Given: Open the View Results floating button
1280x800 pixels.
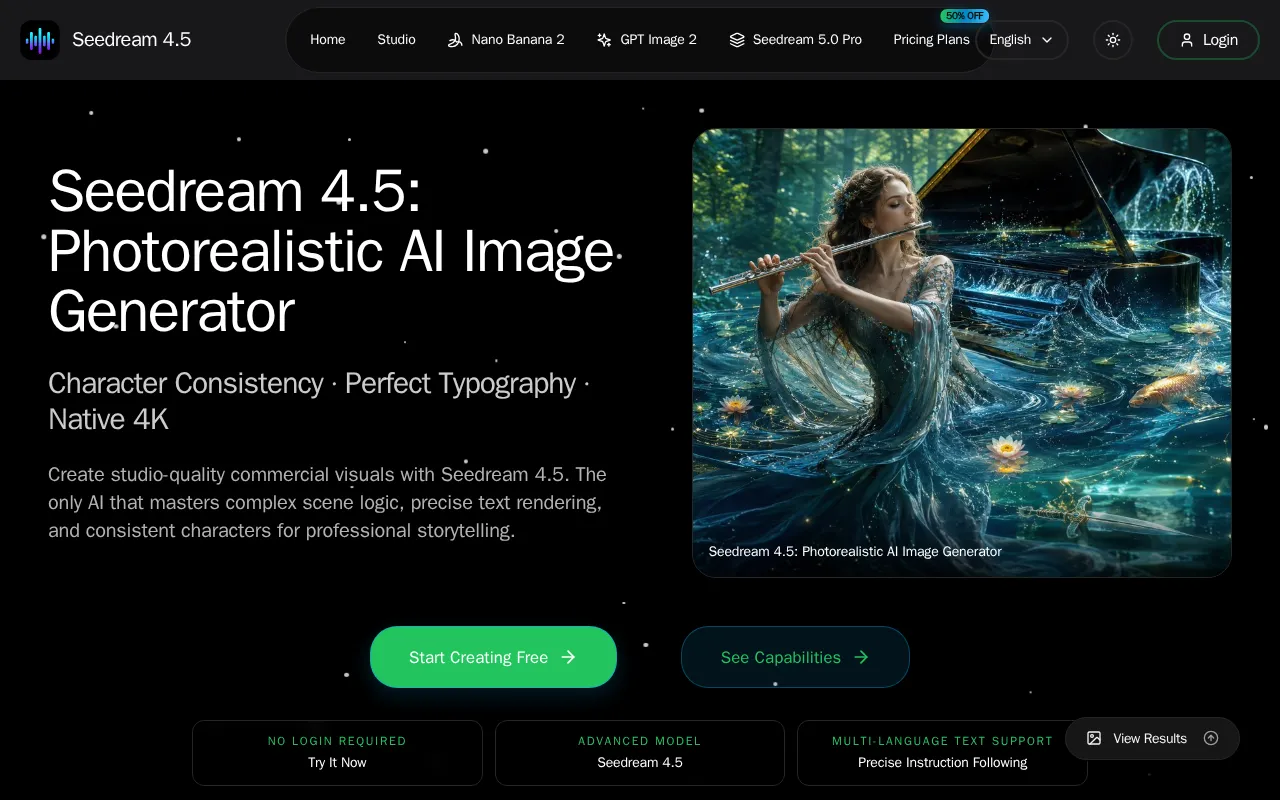Looking at the screenshot, I should pos(1152,738).
